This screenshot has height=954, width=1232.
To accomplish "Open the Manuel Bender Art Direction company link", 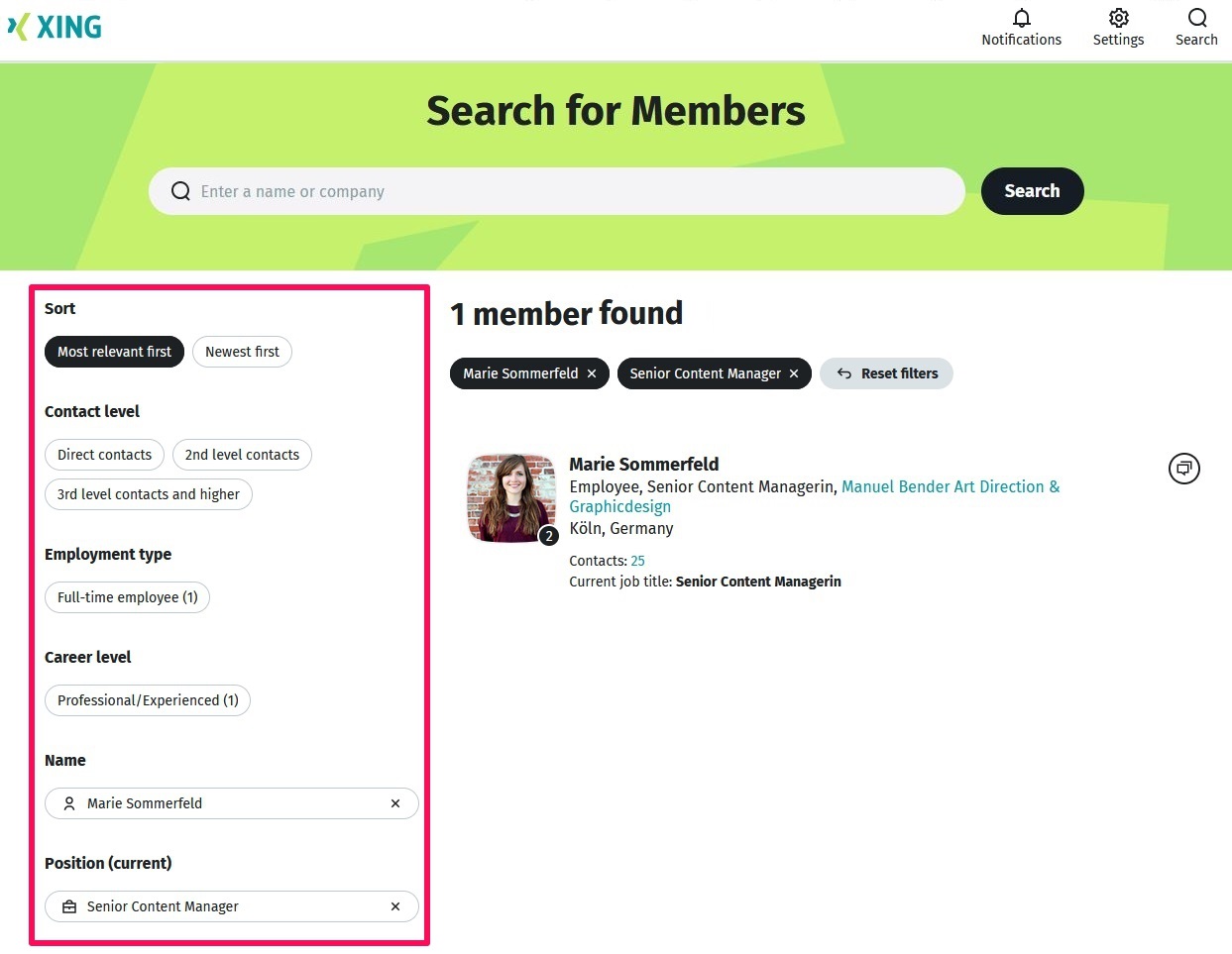I will coord(950,486).
